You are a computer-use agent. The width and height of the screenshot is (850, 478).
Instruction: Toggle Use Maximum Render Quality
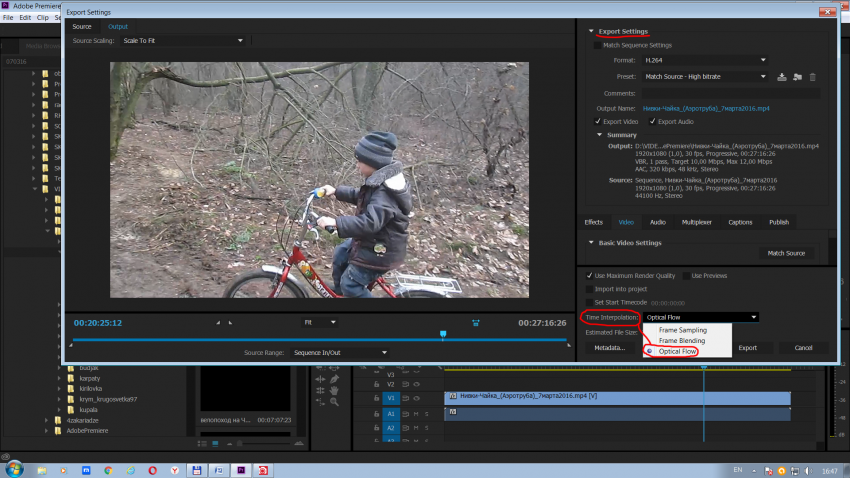click(x=589, y=275)
